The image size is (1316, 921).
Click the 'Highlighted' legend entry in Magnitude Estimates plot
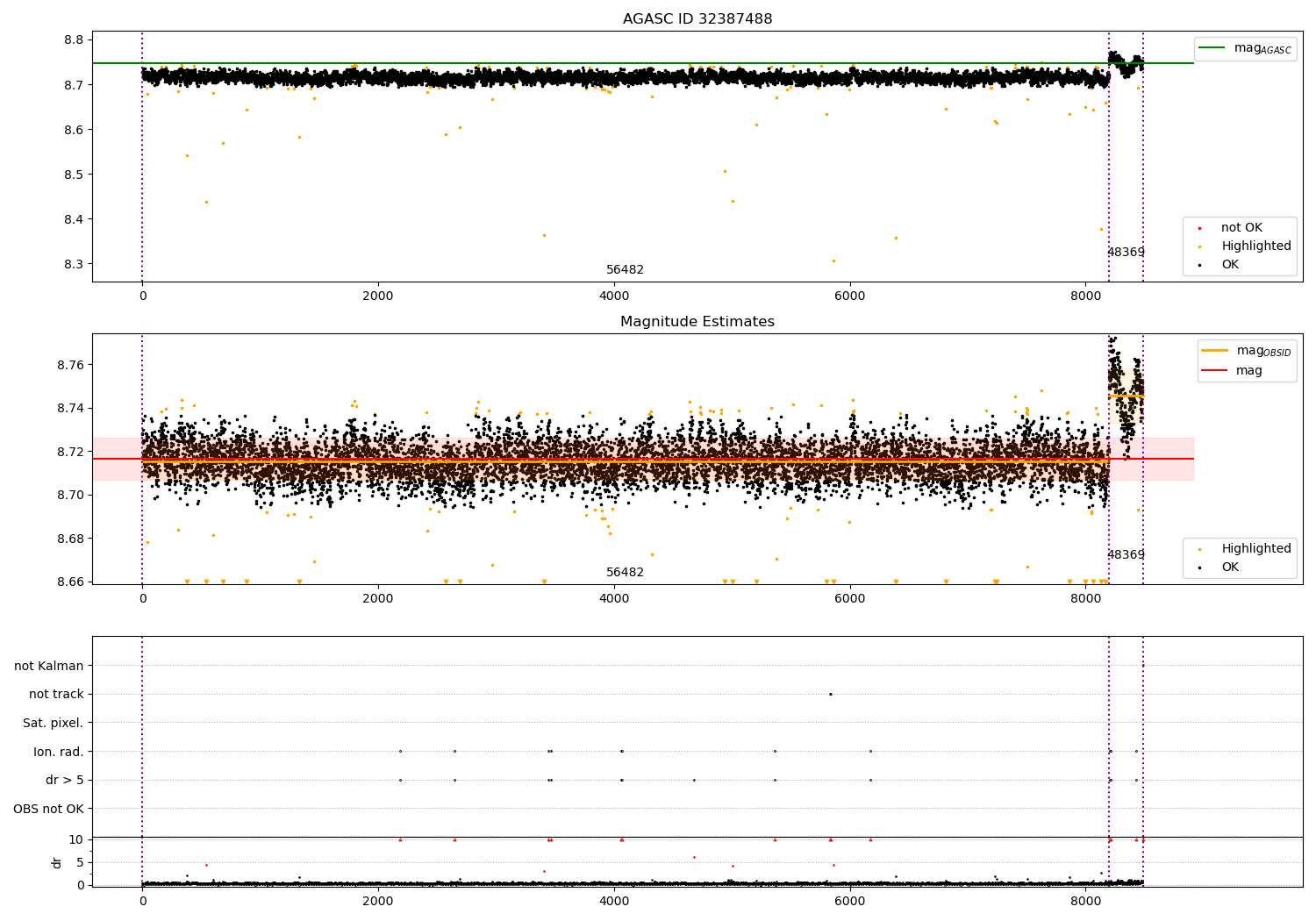click(x=1255, y=549)
